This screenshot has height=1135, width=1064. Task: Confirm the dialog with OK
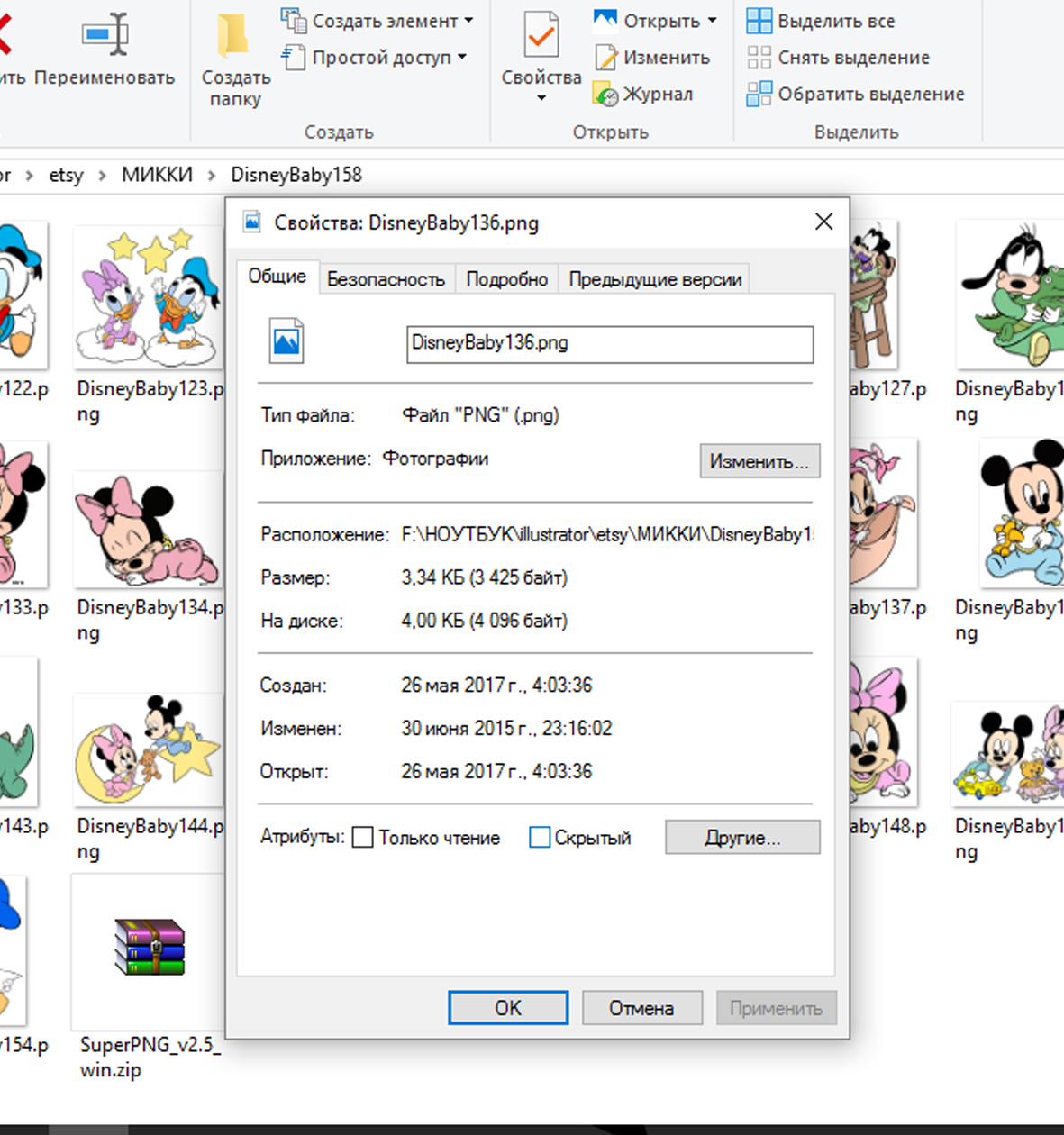[x=508, y=1008]
